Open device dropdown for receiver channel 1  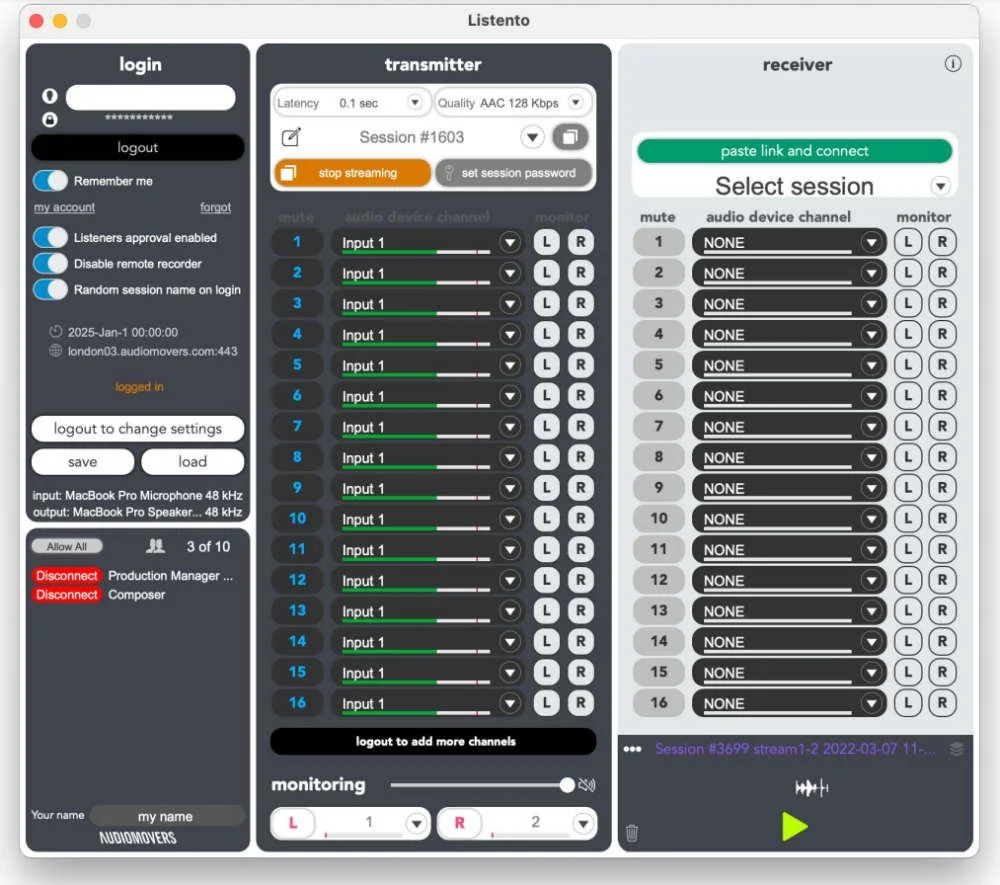(871, 242)
